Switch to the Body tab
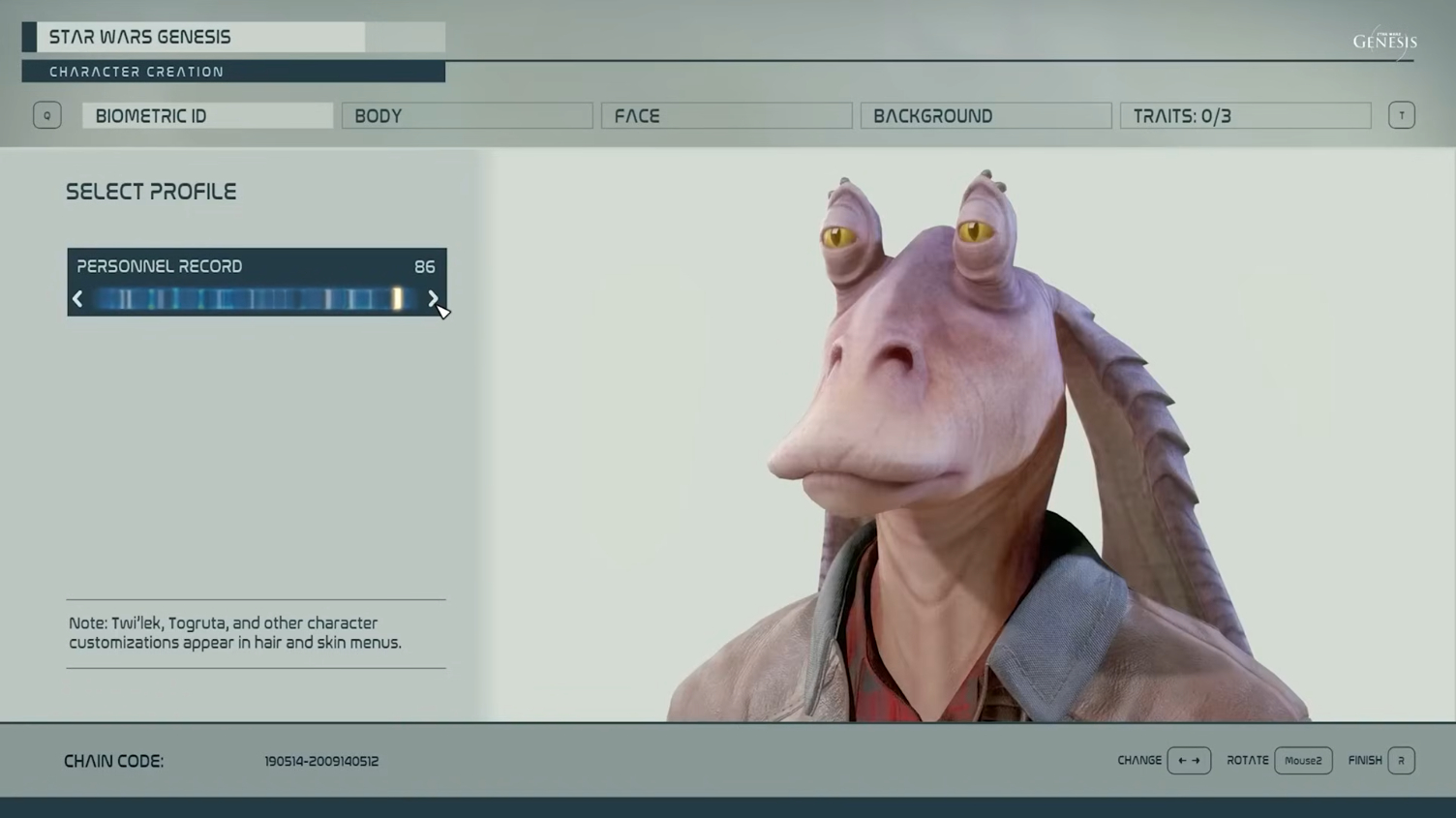 point(467,116)
